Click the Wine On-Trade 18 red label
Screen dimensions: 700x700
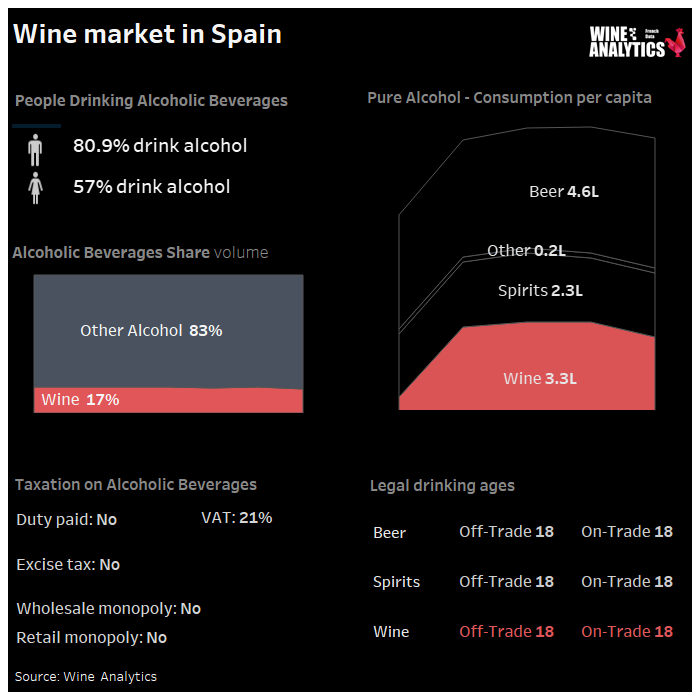(627, 632)
